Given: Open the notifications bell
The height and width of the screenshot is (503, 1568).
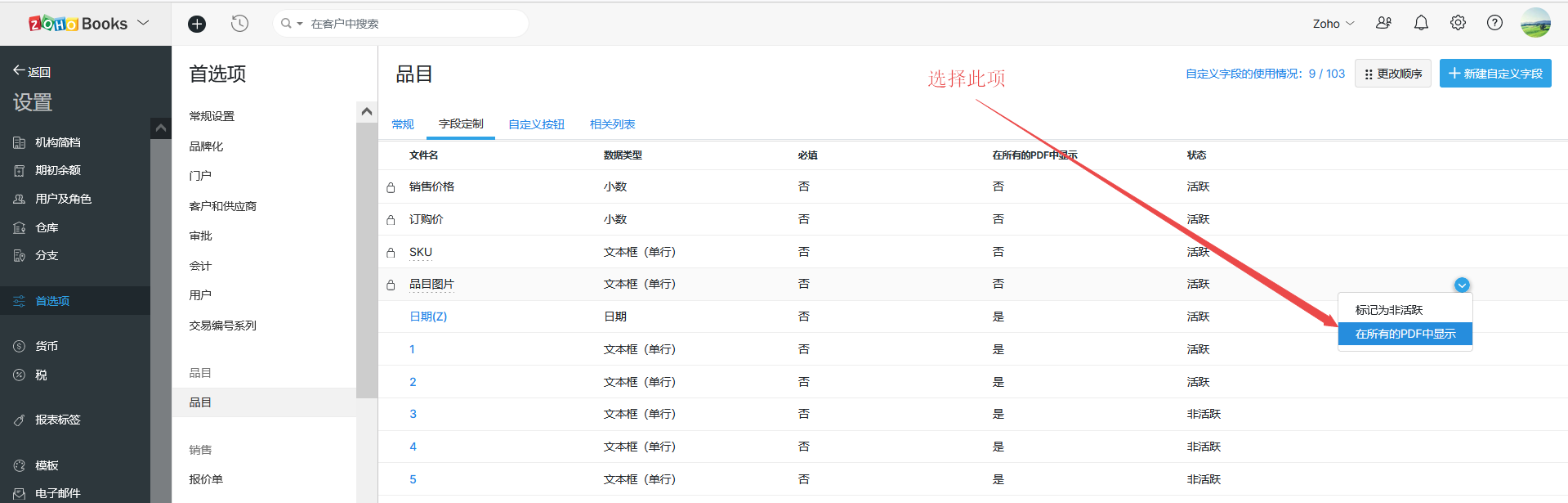Looking at the screenshot, I should [x=1421, y=23].
